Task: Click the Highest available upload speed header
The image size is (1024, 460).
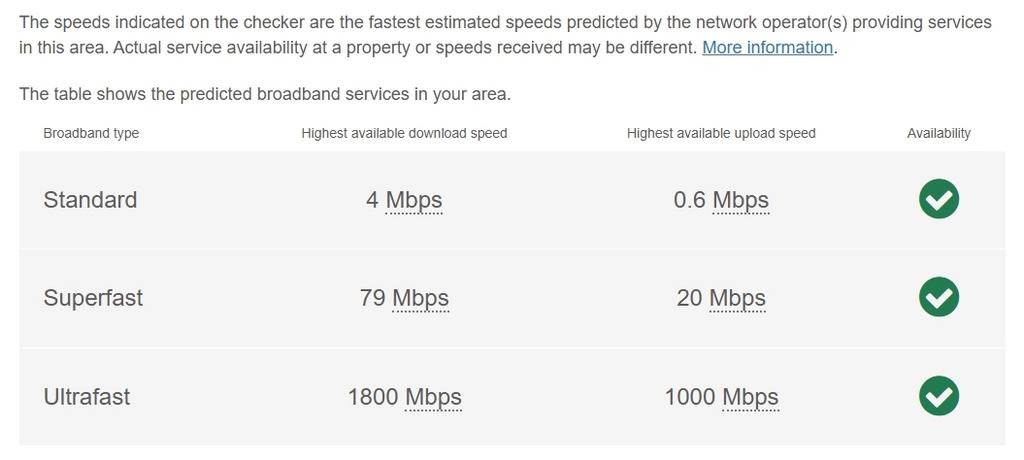Action: (x=721, y=133)
